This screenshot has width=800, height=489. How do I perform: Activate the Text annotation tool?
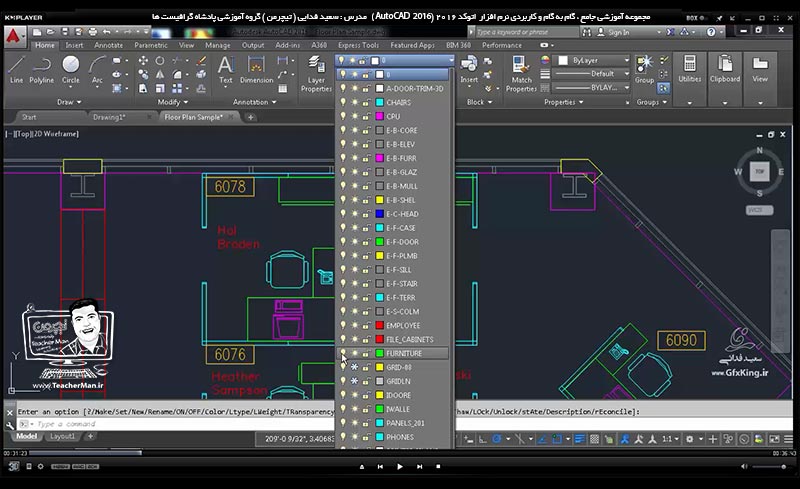click(226, 69)
